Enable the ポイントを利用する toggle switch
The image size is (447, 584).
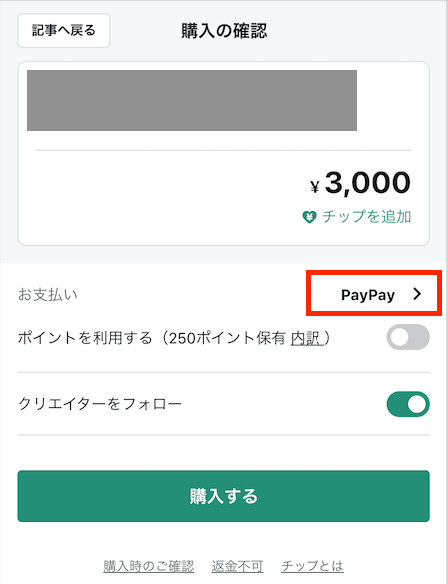408,337
